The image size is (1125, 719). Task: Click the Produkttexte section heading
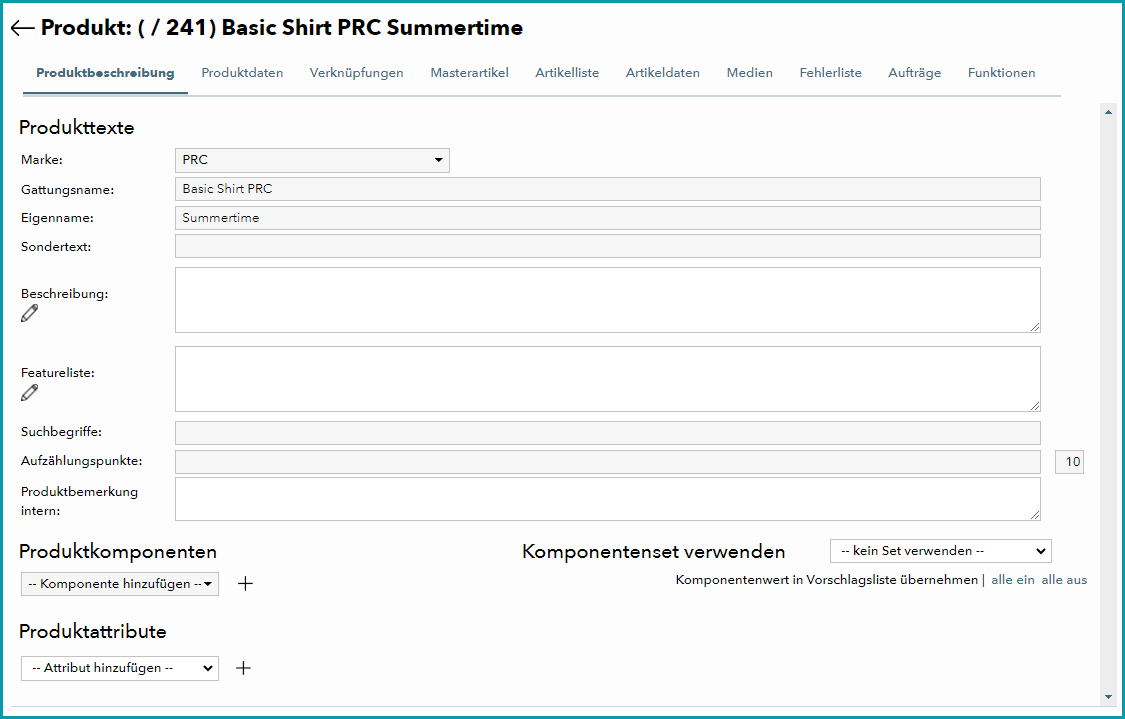(x=77, y=128)
